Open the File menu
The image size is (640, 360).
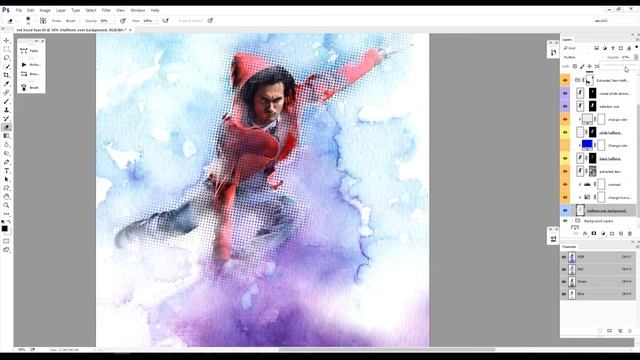tap(18, 10)
